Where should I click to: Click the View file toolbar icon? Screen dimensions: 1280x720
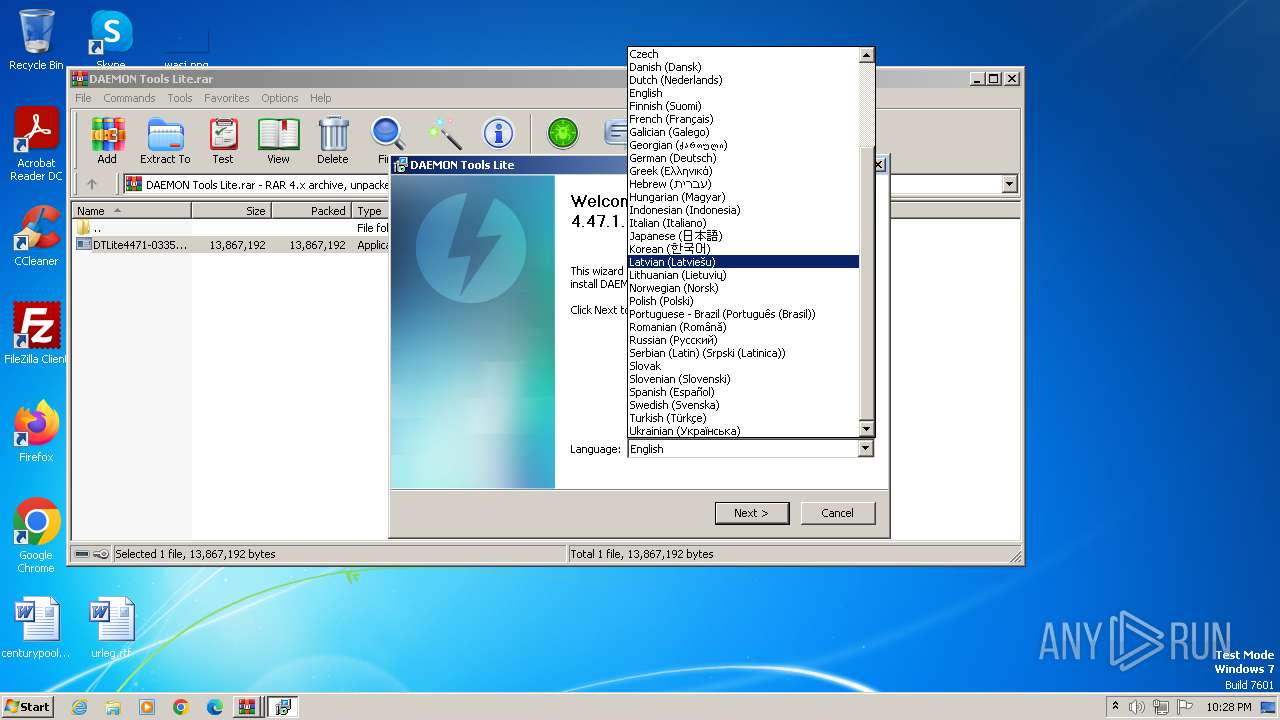click(278, 140)
